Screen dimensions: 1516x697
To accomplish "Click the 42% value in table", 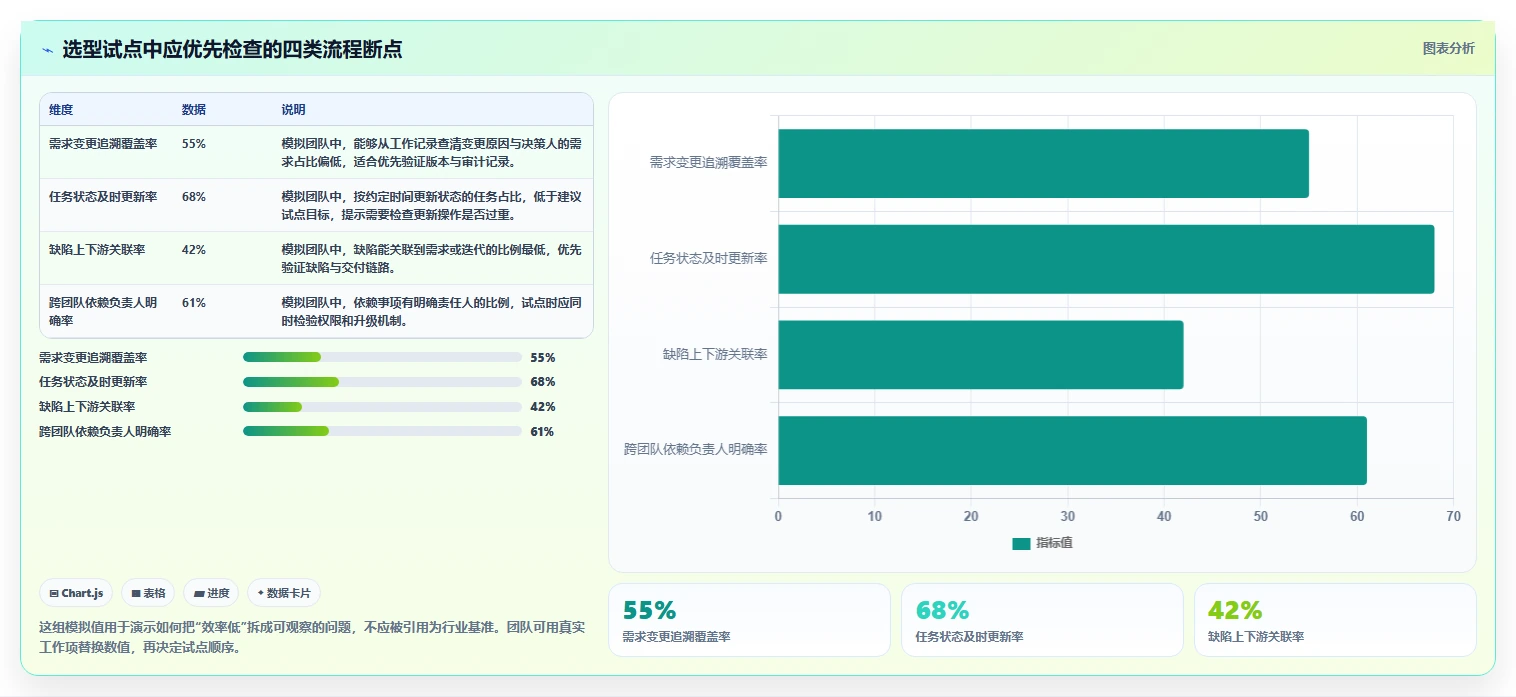I will click(x=194, y=250).
